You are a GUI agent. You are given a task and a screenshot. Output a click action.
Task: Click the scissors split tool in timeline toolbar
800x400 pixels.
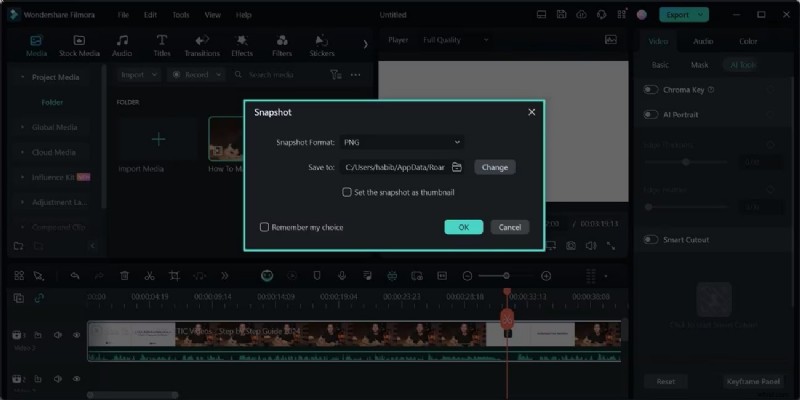pyautogui.click(x=149, y=276)
